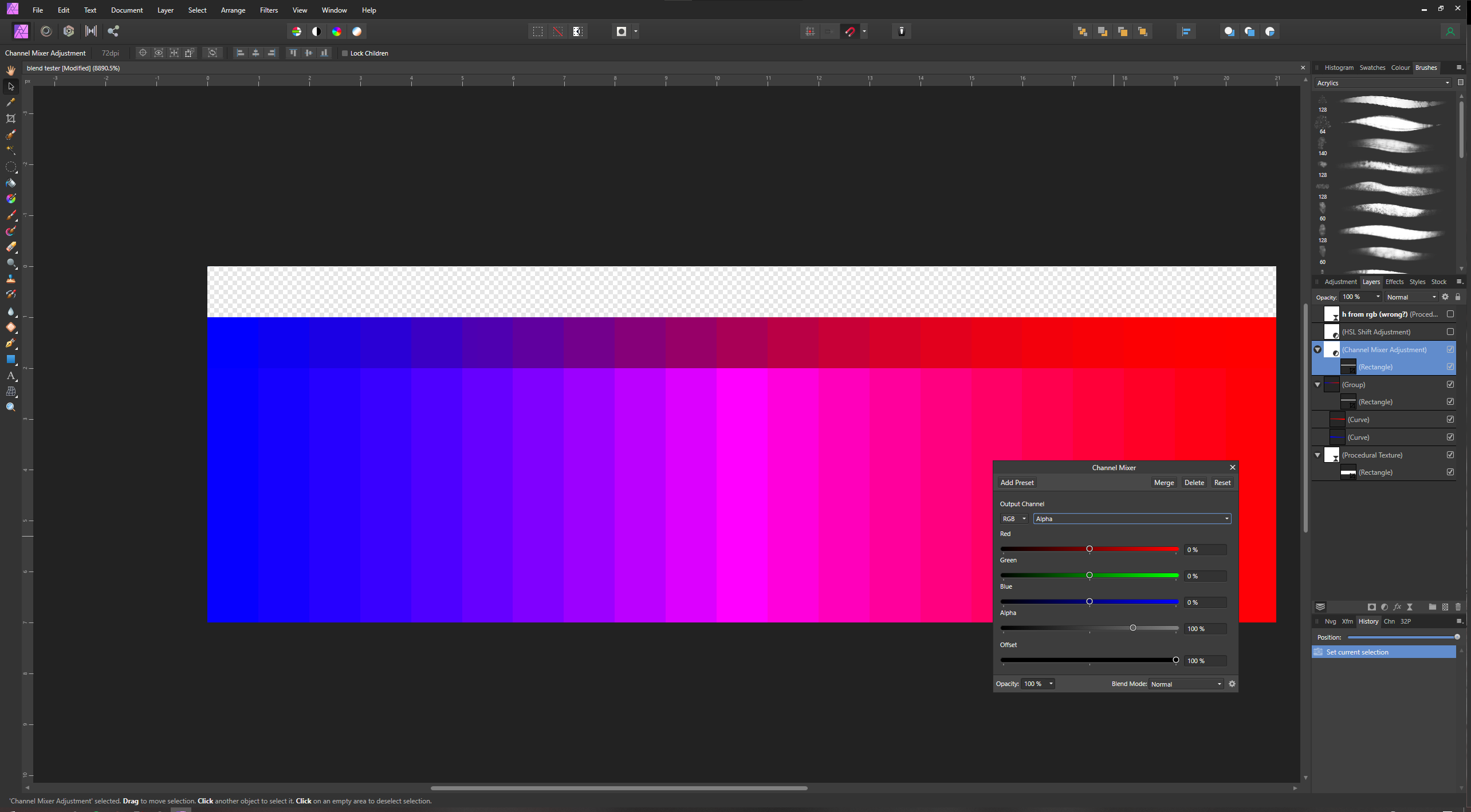Screen dimensions: 1471x812
Task: Open the HSL adjustment from the toolbar
Action: pyautogui.click(x=337, y=31)
